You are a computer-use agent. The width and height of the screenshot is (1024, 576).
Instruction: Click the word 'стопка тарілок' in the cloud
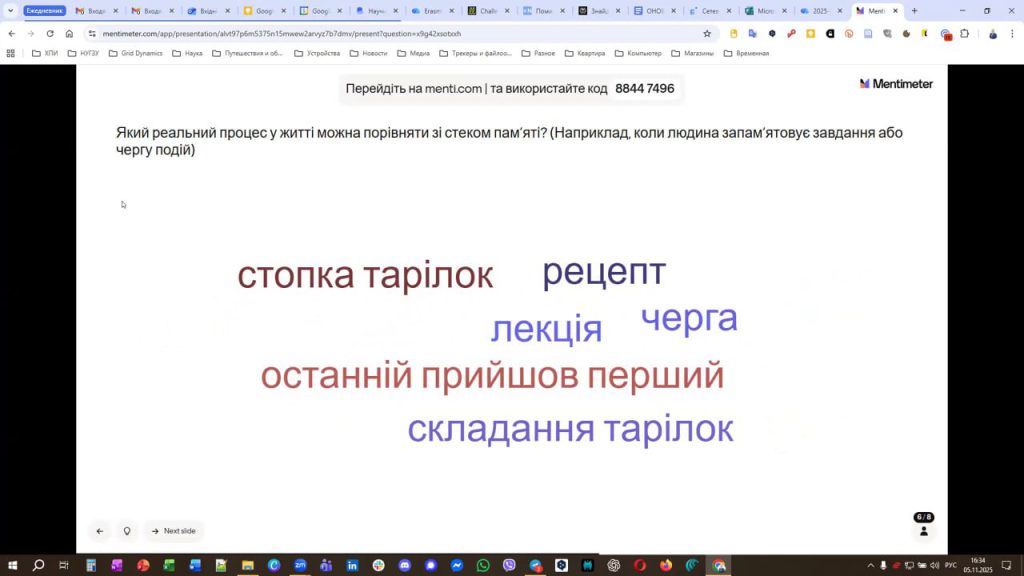[365, 275]
